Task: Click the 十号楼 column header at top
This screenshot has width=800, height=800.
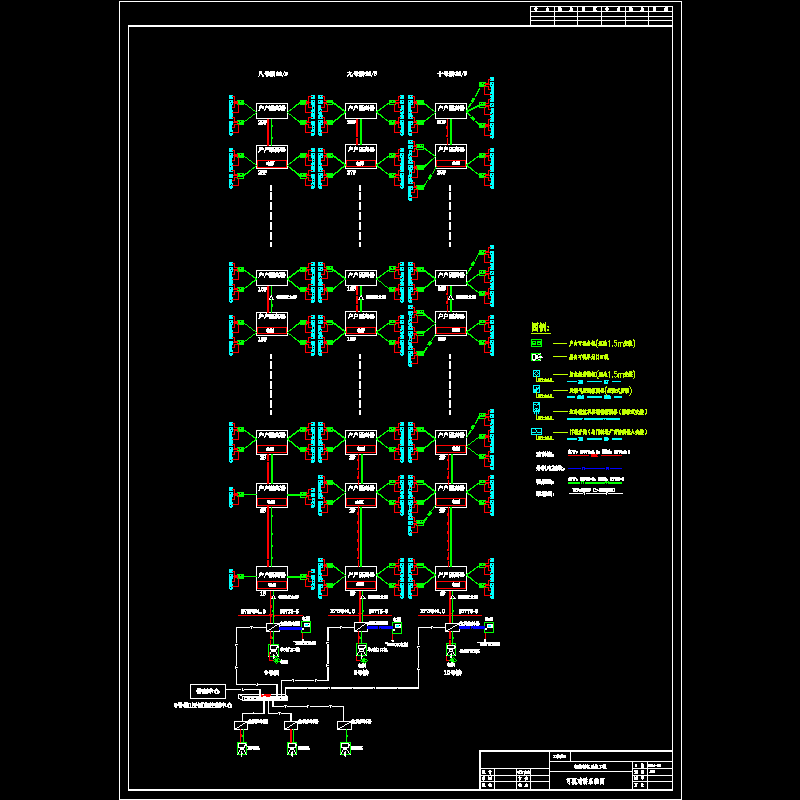Action: pyautogui.click(x=452, y=74)
